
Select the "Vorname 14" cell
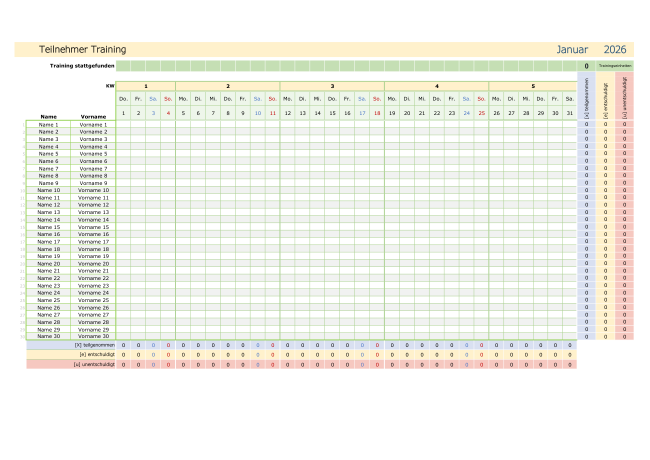[x=93, y=220]
